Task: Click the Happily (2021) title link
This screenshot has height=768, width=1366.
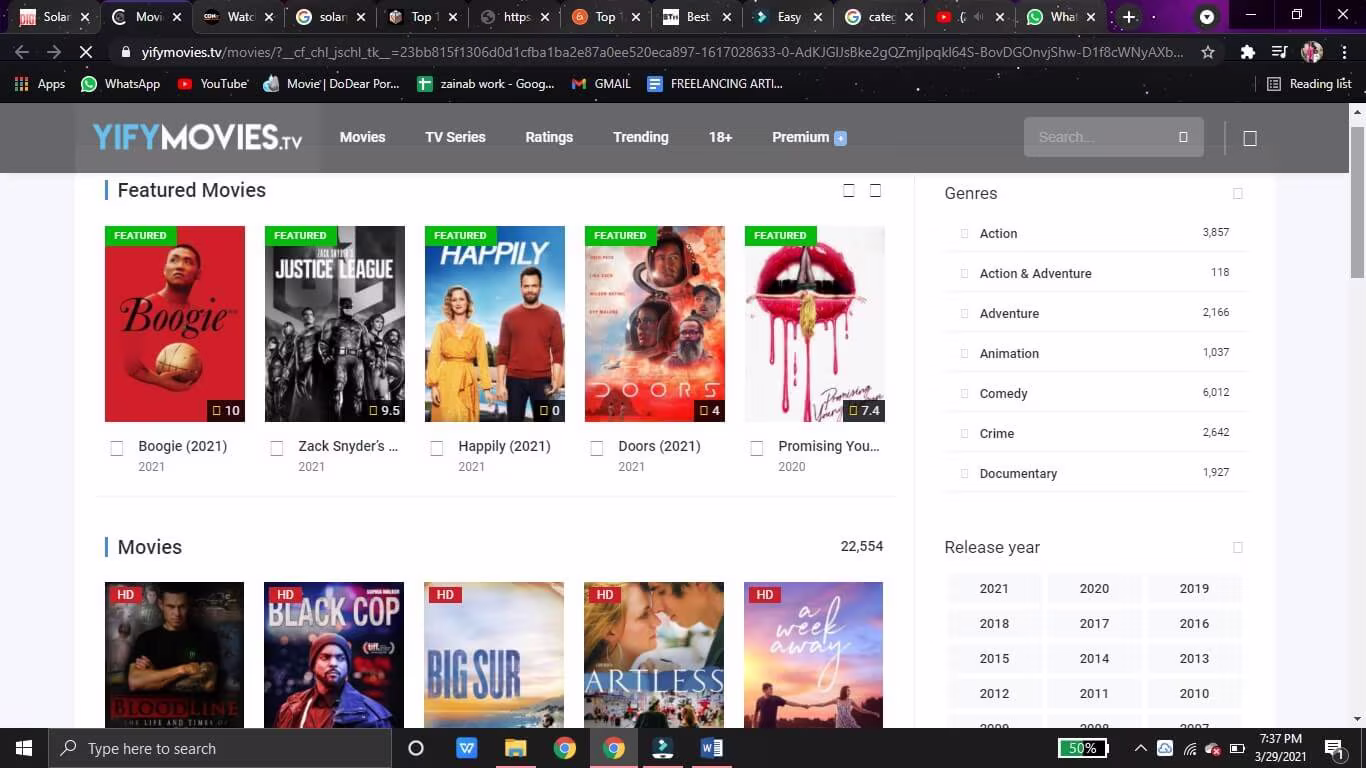Action: (504, 446)
